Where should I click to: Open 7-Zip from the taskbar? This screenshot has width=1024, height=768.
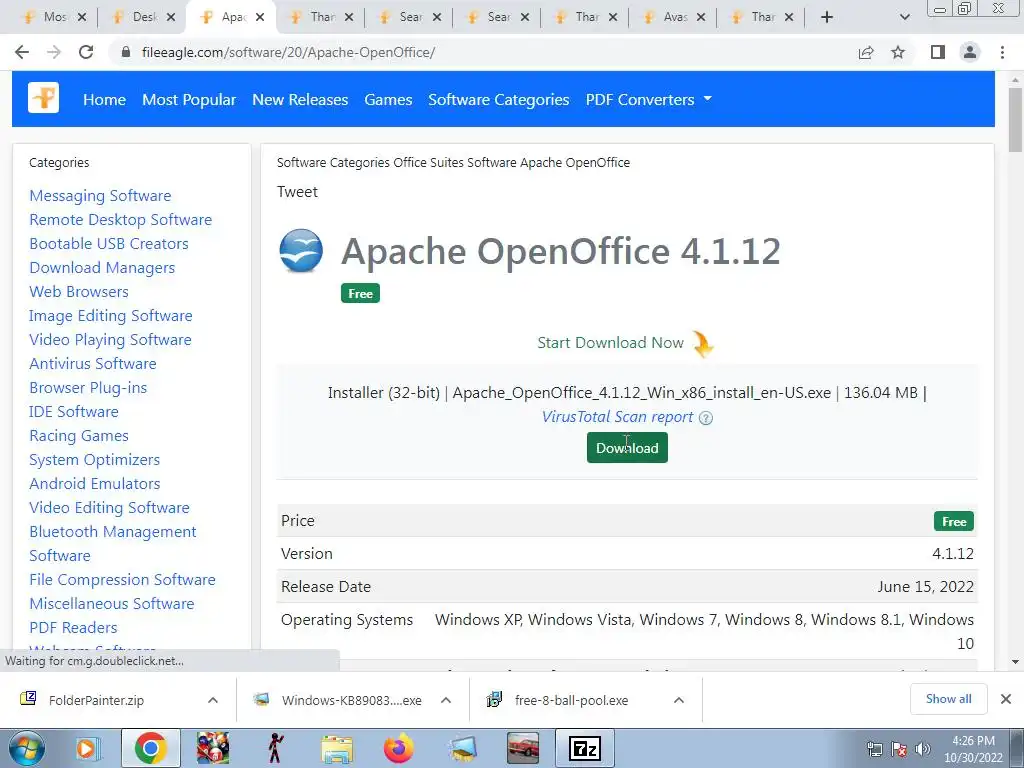[x=585, y=748]
